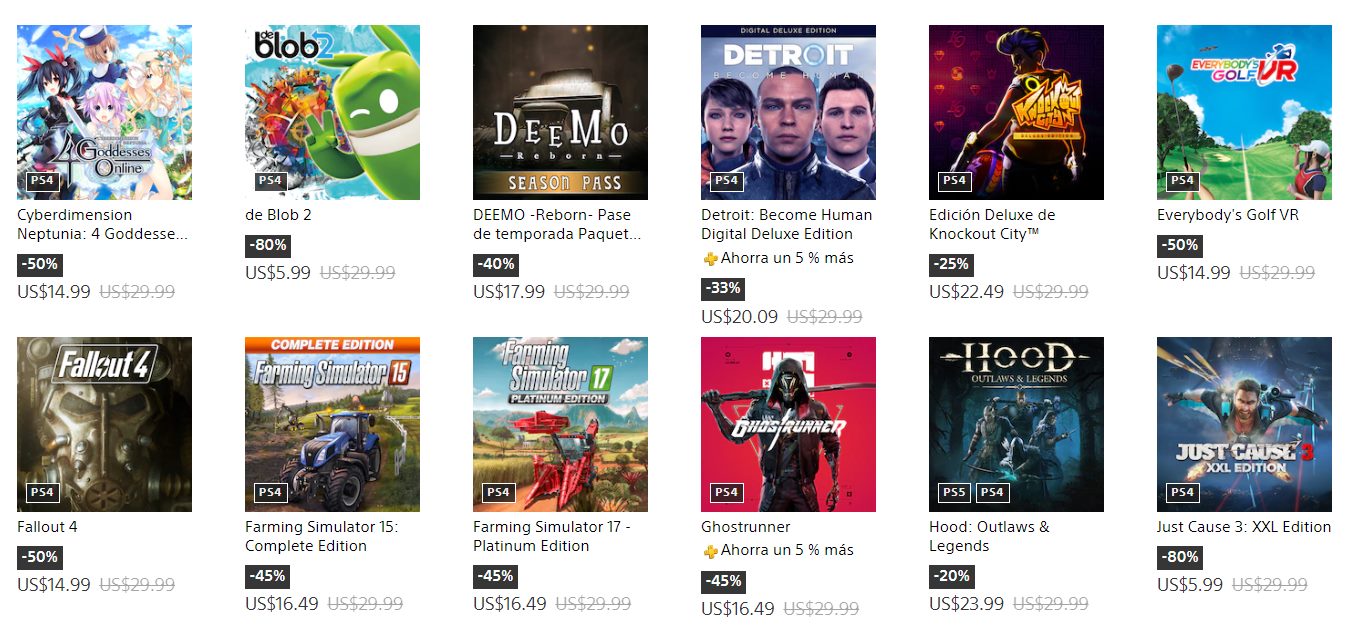Click the PS Plus icon under Detroit title
Screen dimensions: 1352x635
tap(710, 259)
